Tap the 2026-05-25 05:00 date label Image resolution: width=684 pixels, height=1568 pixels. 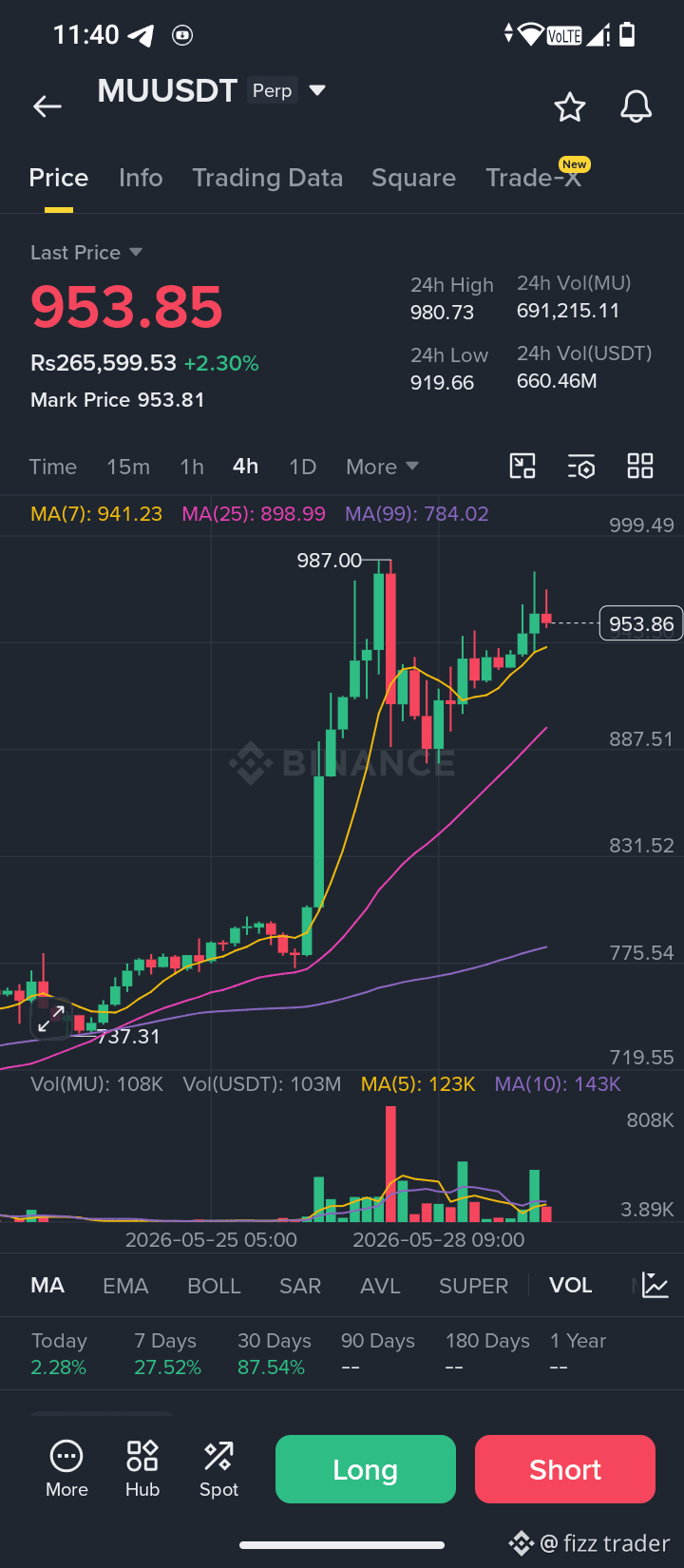click(x=211, y=1239)
